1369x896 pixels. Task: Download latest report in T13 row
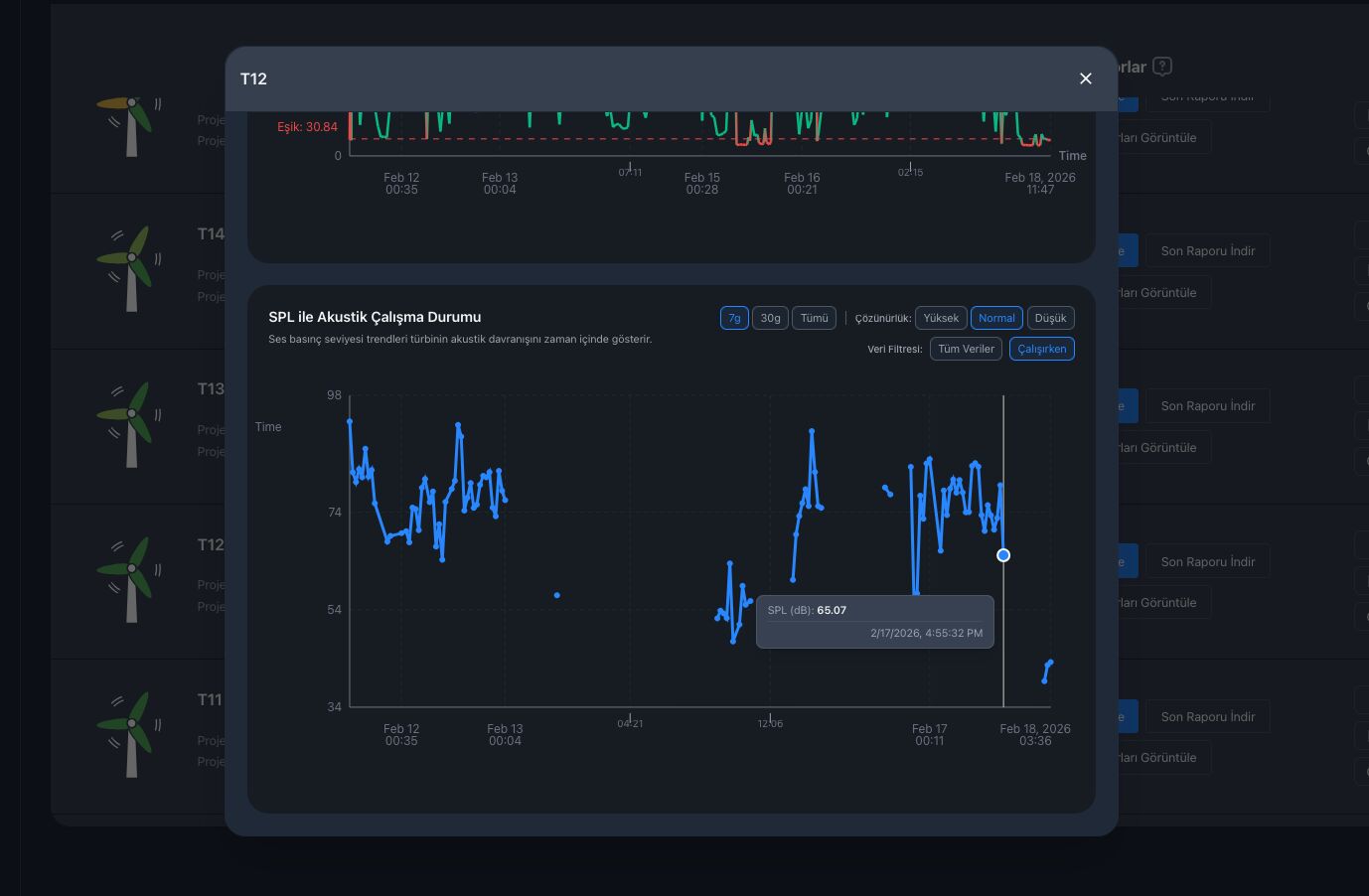(x=1208, y=405)
